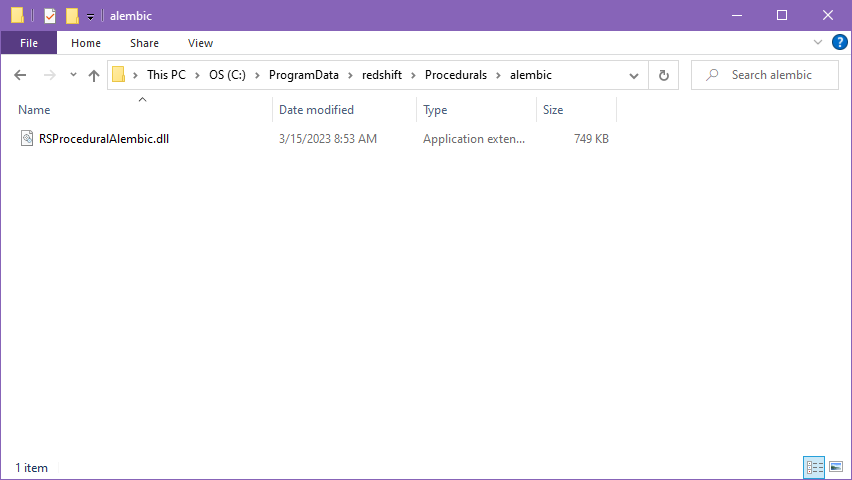Open the File ribbon tab

pyautogui.click(x=29, y=43)
